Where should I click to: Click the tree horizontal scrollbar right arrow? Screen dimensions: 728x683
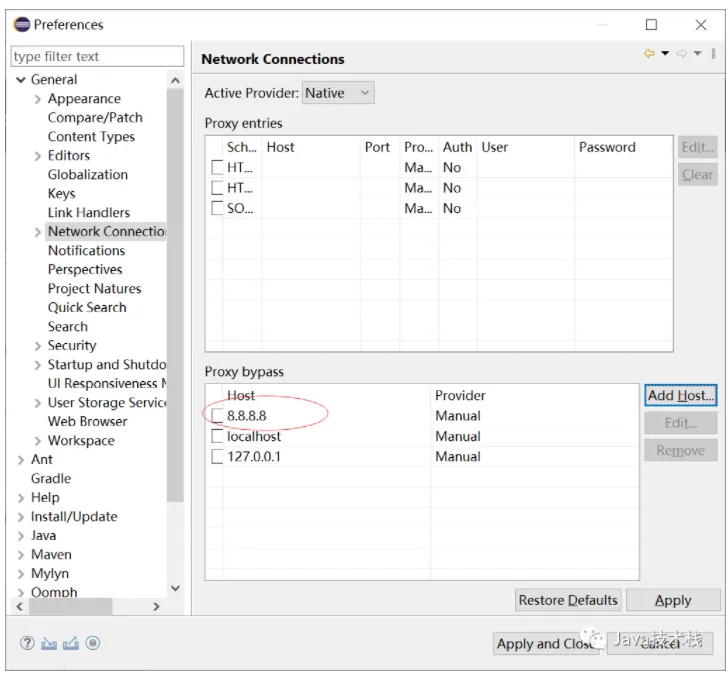pos(156,607)
